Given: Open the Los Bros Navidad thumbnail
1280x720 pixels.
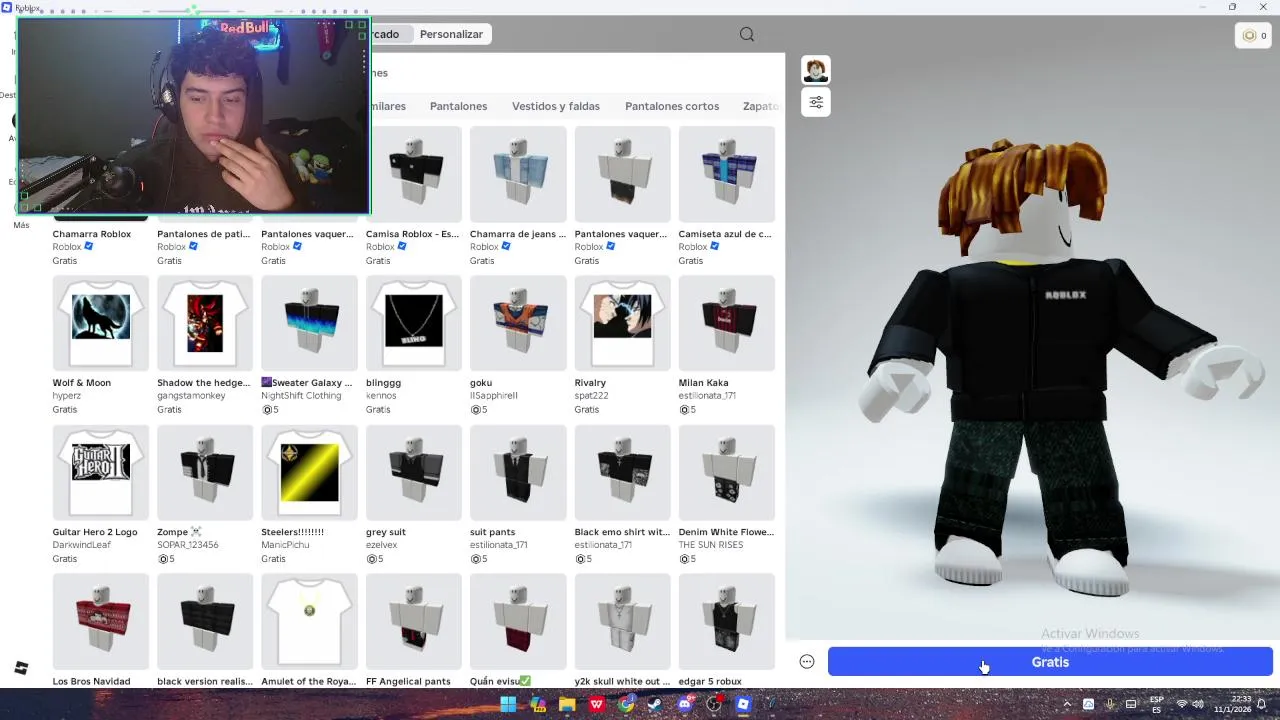Looking at the screenshot, I should [101, 621].
